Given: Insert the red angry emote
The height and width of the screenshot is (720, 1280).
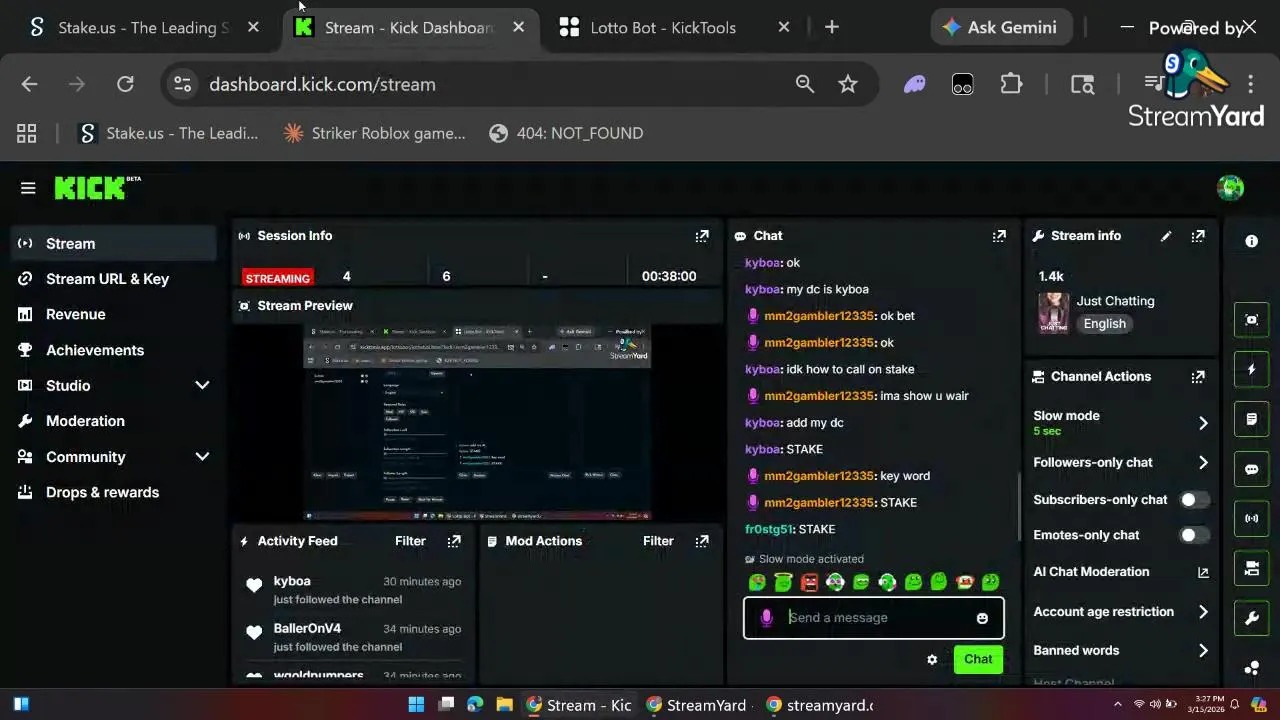Looking at the screenshot, I should [809, 582].
